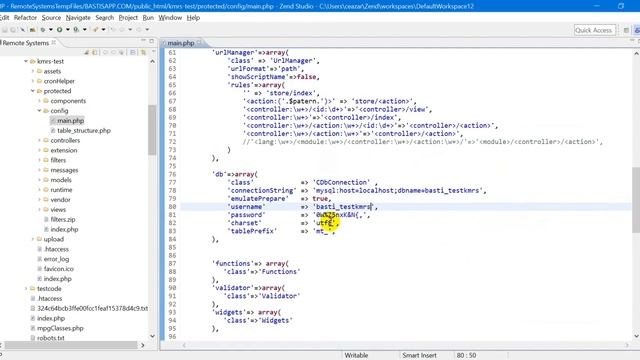This screenshot has width=640, height=360.
Task: Click the tree's horizontal scrollbar thumb
Action: (x=71, y=345)
